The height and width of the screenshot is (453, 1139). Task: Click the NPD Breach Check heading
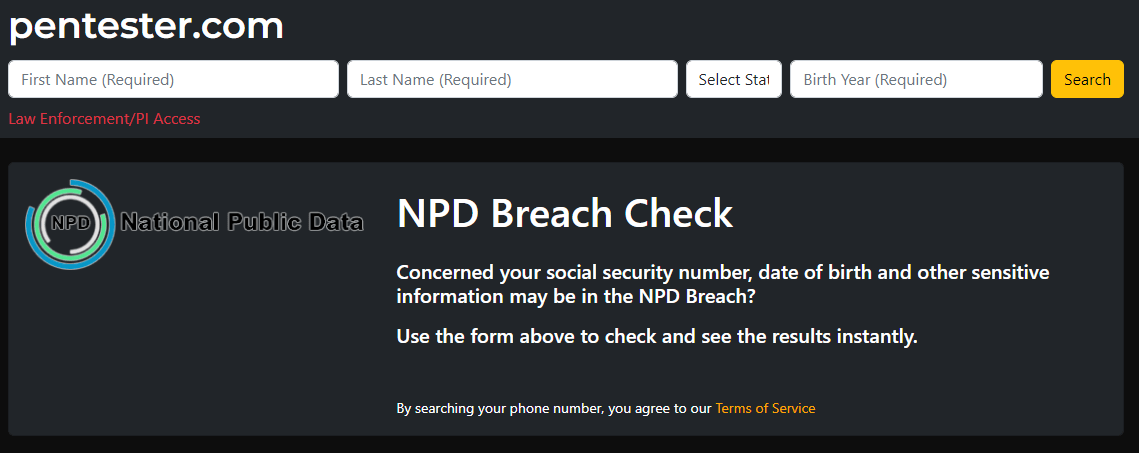pyautogui.click(x=565, y=213)
